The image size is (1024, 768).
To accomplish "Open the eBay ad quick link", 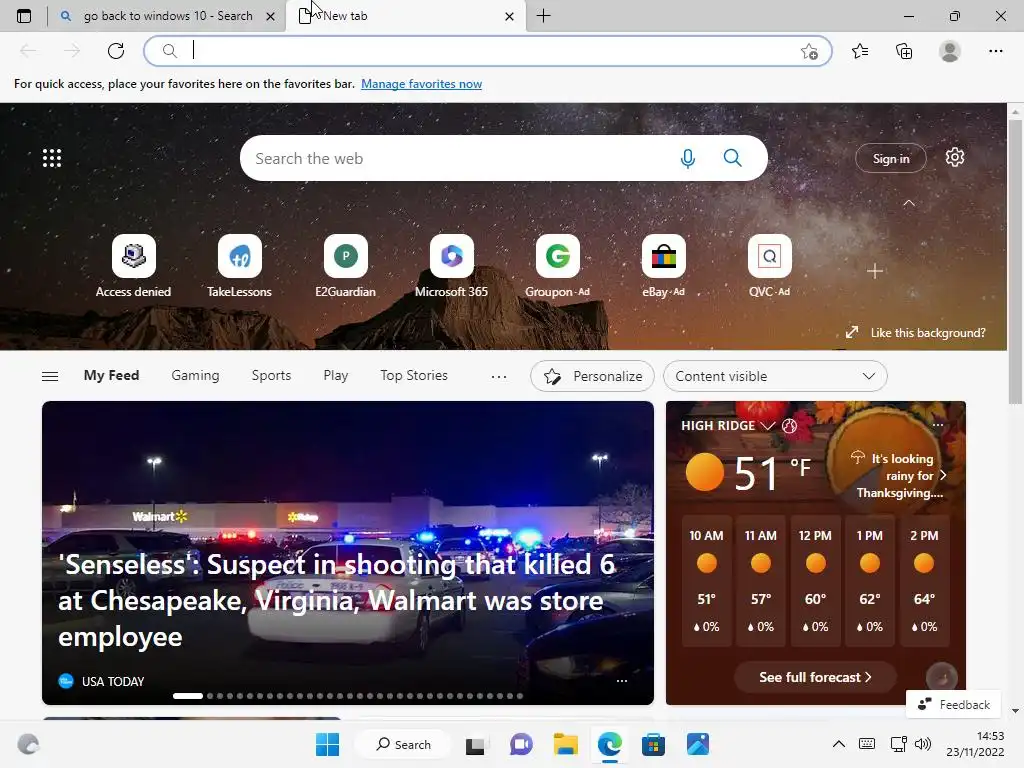I will click(664, 266).
